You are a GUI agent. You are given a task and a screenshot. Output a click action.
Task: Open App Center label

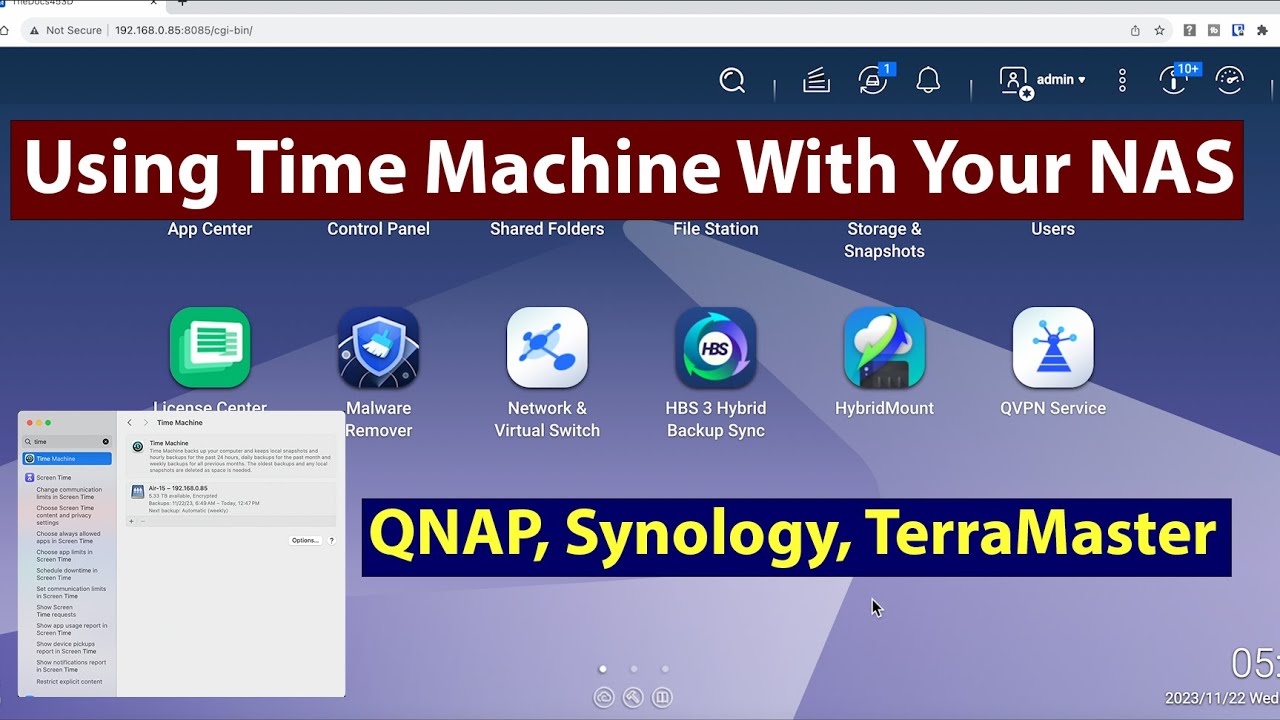point(210,229)
